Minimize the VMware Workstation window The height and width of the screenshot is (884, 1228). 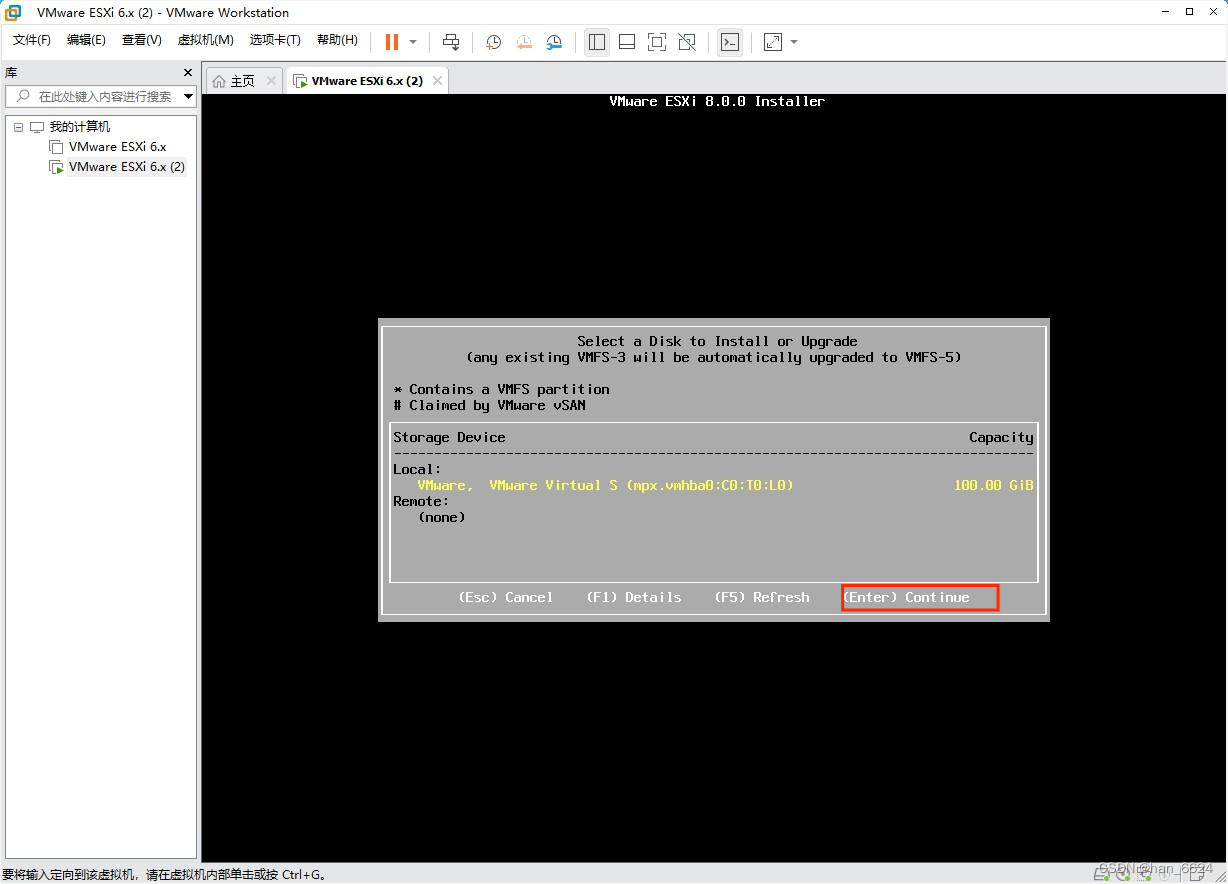tap(1166, 12)
